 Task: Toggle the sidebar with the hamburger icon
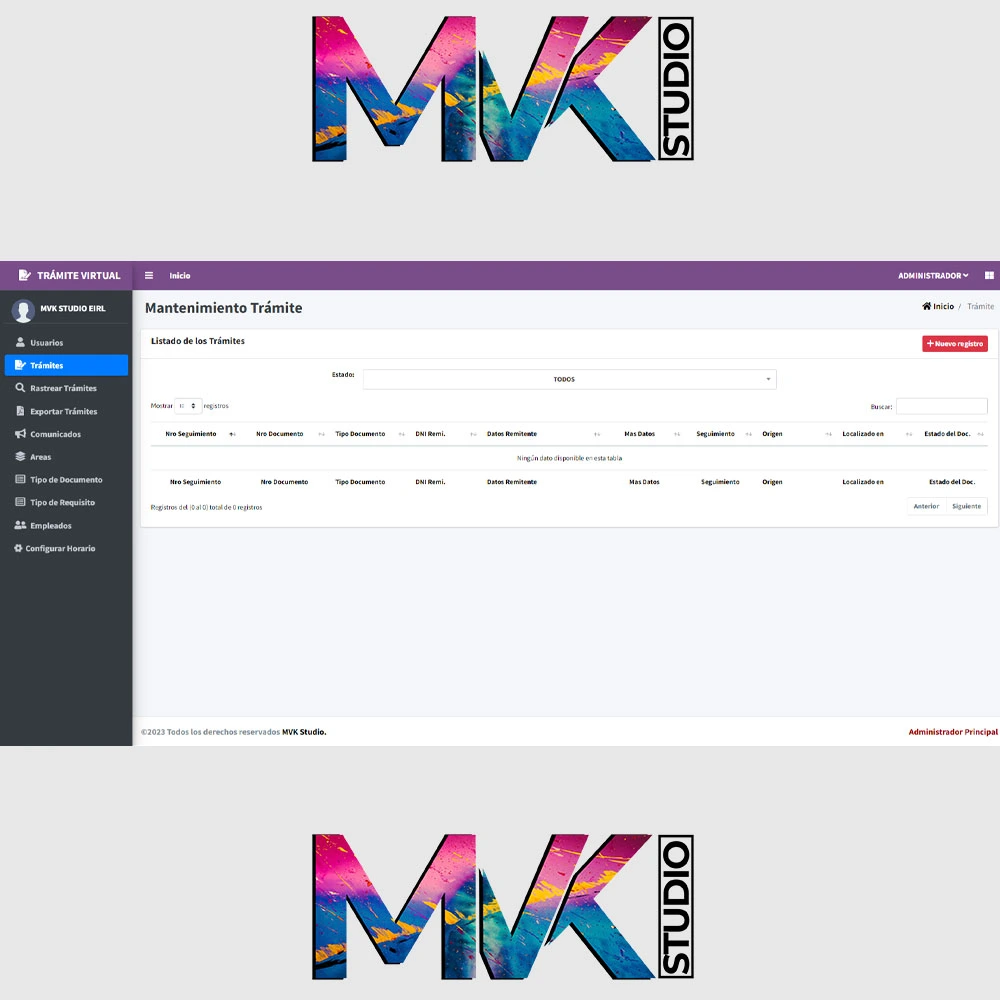tap(149, 276)
